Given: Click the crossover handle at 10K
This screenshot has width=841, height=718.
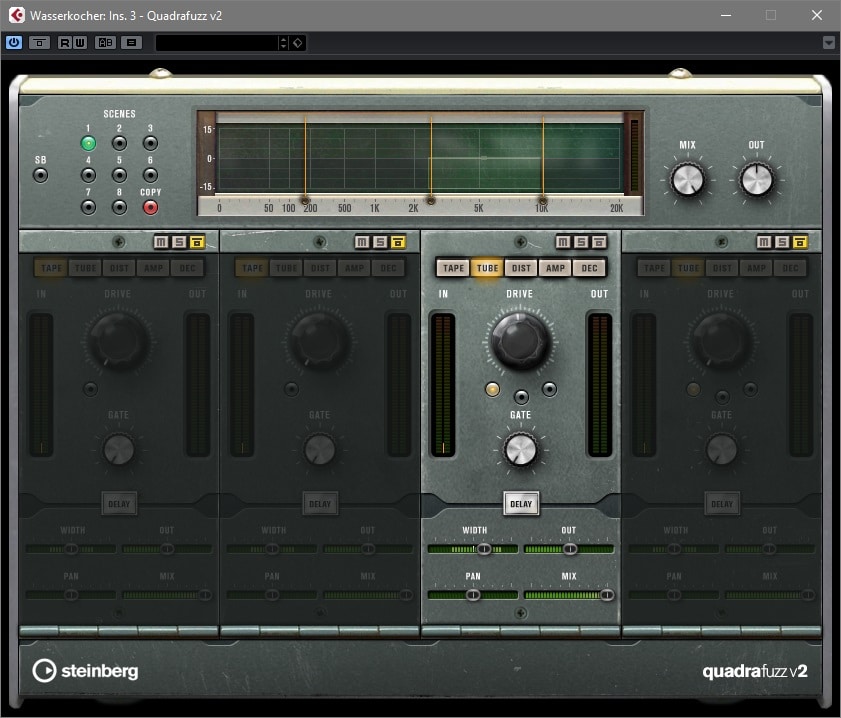Looking at the screenshot, I should [x=543, y=201].
